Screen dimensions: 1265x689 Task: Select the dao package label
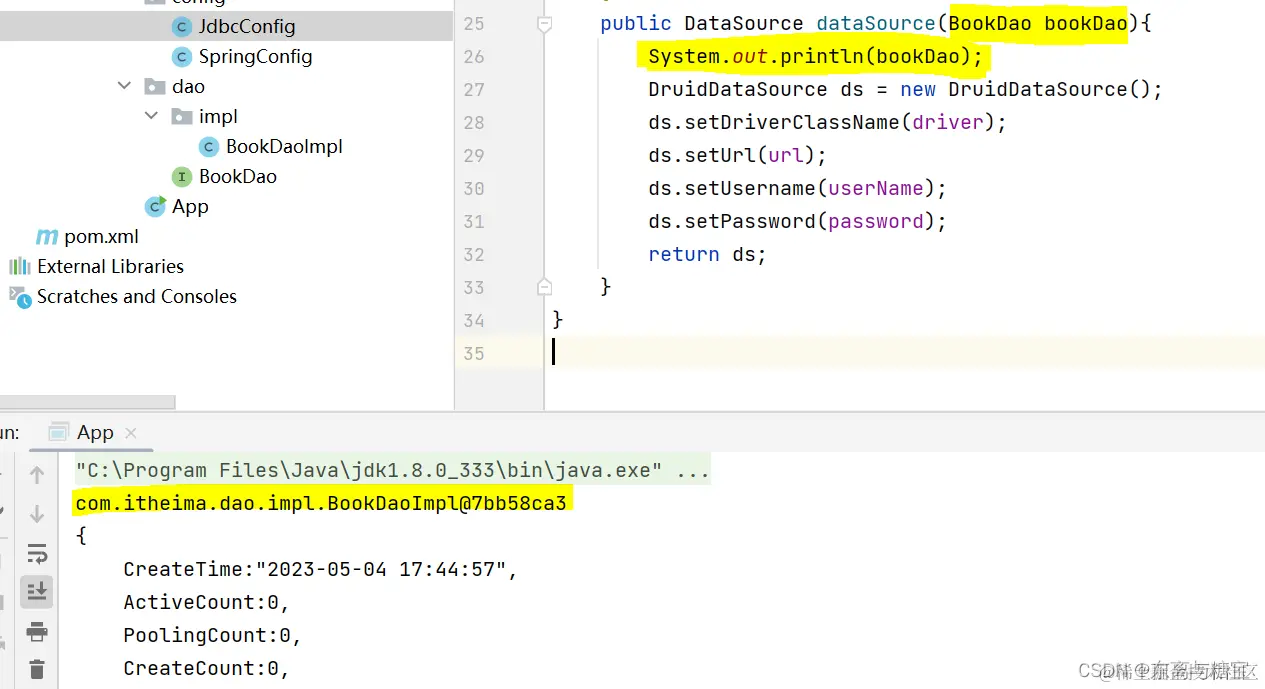click(188, 87)
